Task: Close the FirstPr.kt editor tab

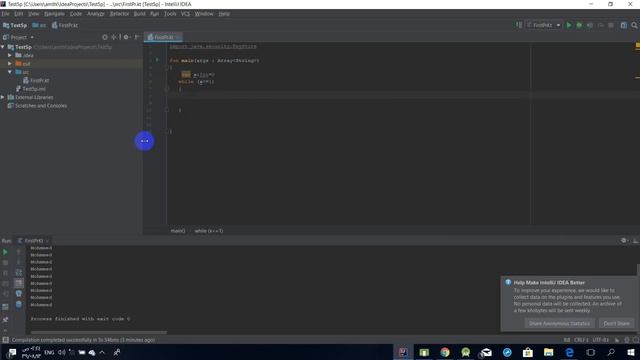Action: (178, 37)
